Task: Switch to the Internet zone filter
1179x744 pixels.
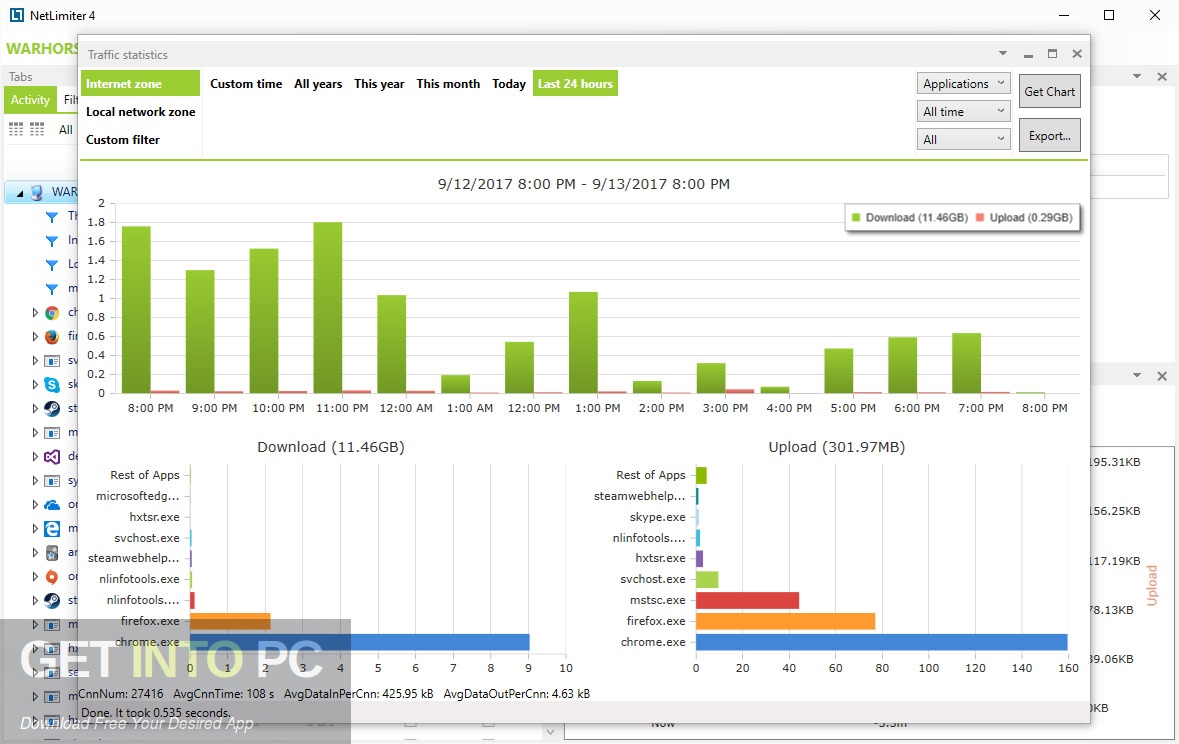Action: [x=140, y=84]
